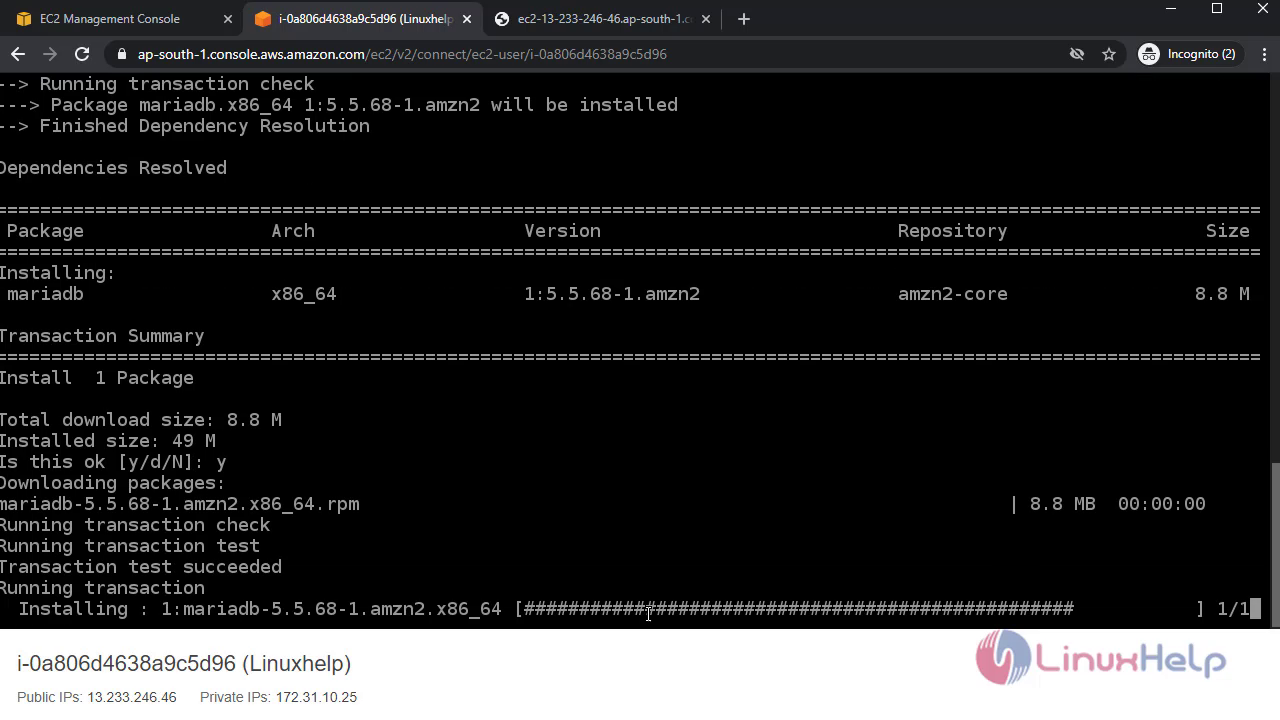Click the third-party cookies blocked eye icon
The height and width of the screenshot is (720, 1280).
(x=1077, y=54)
